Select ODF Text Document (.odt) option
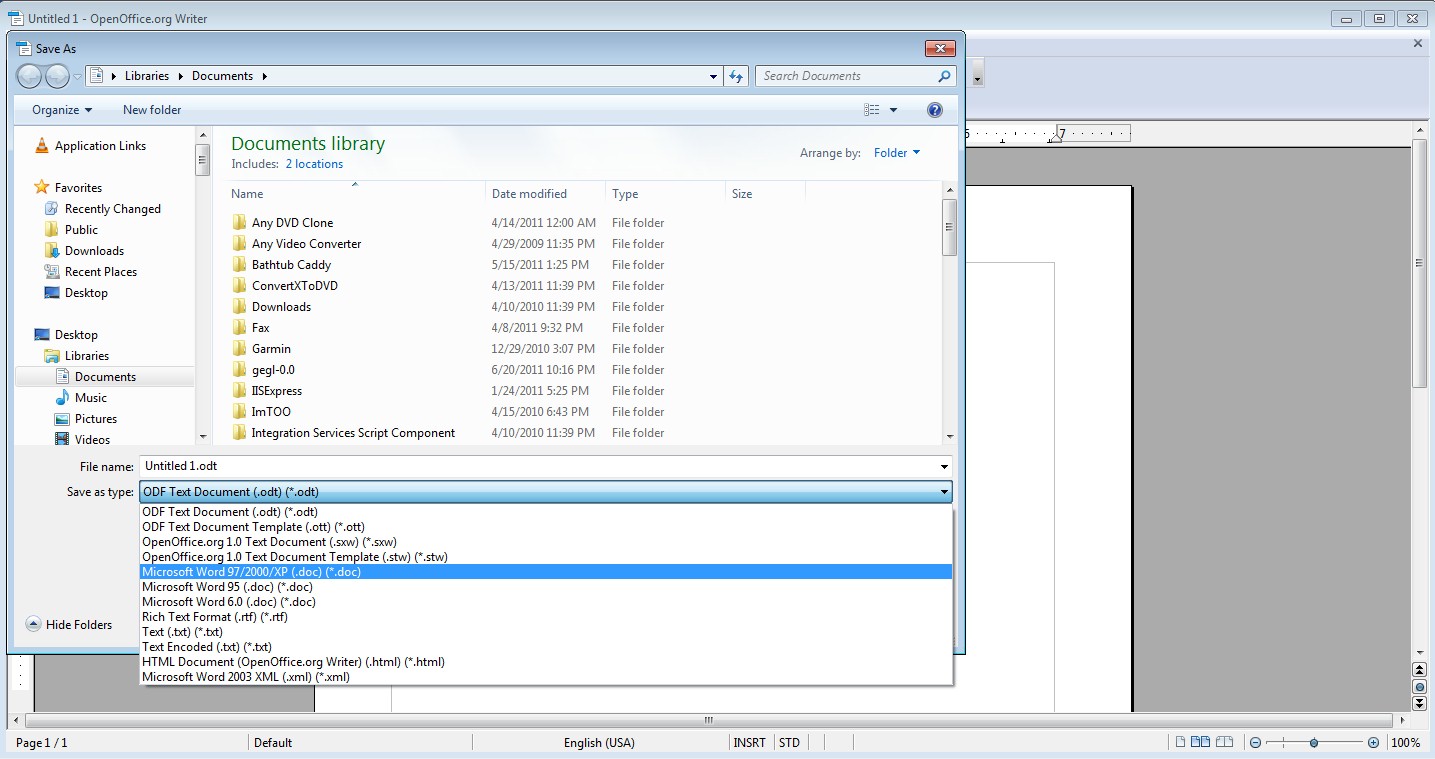 pos(546,512)
